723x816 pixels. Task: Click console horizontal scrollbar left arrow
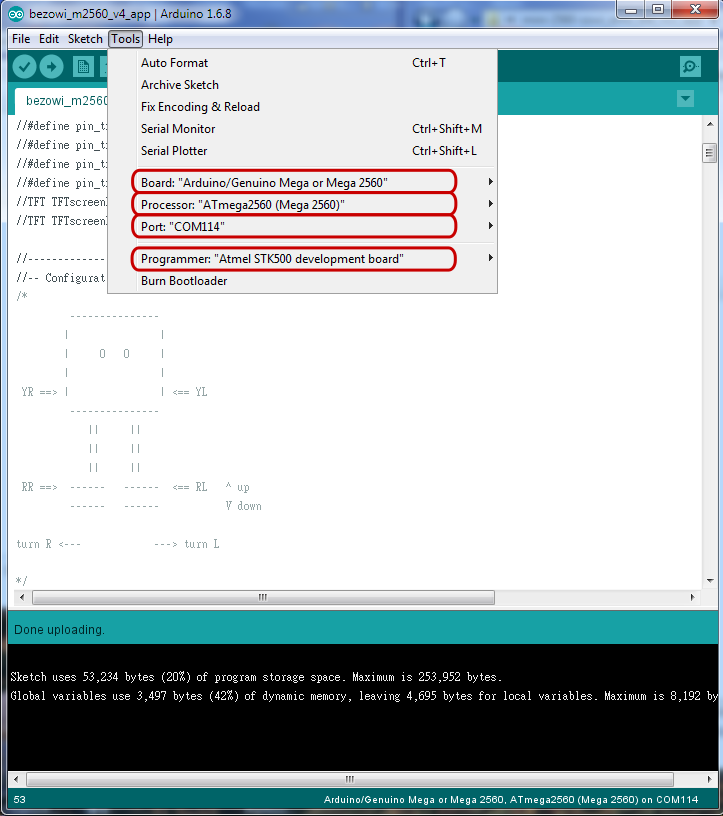pyautogui.click(x=16, y=779)
